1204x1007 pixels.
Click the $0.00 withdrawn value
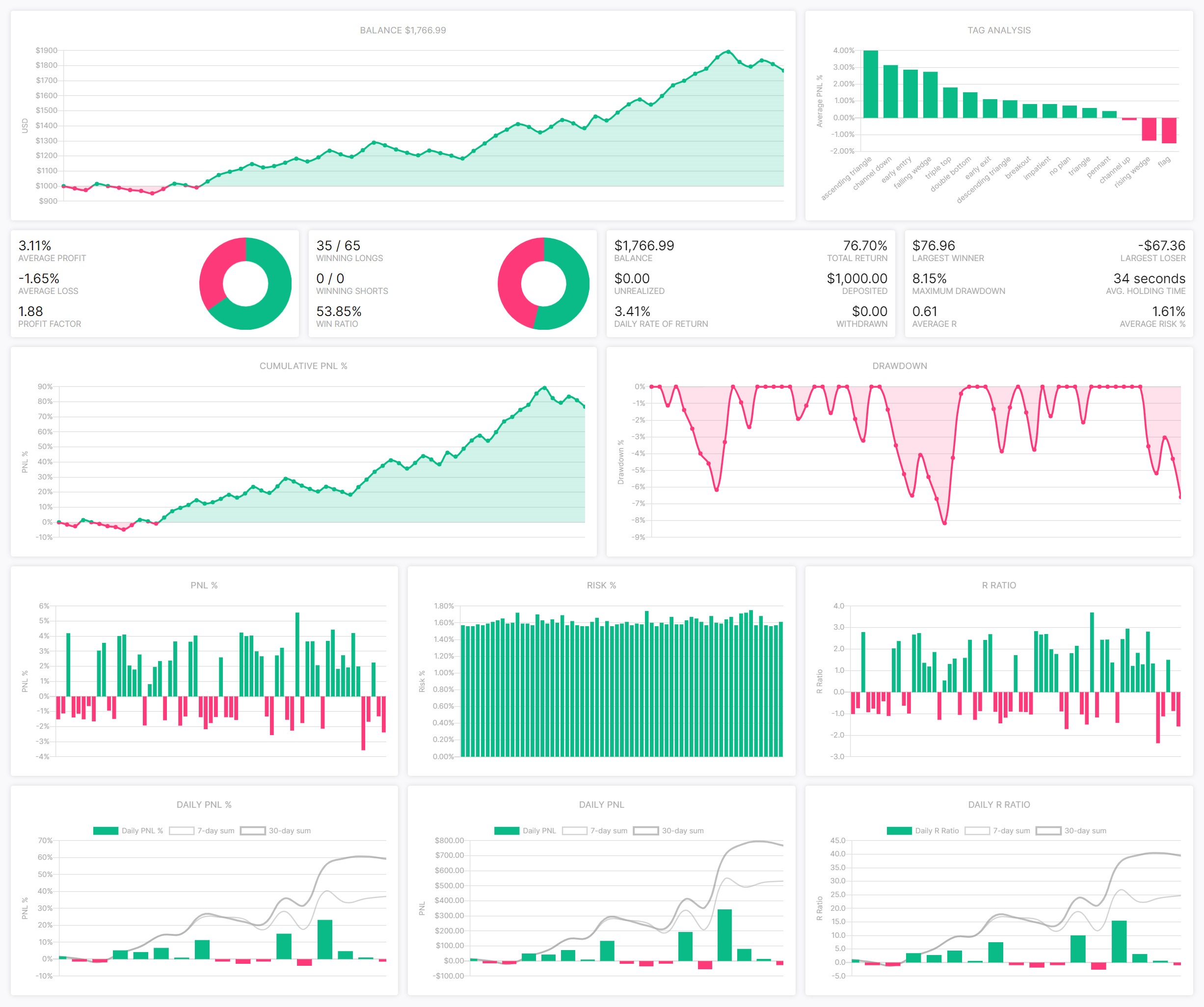click(869, 311)
